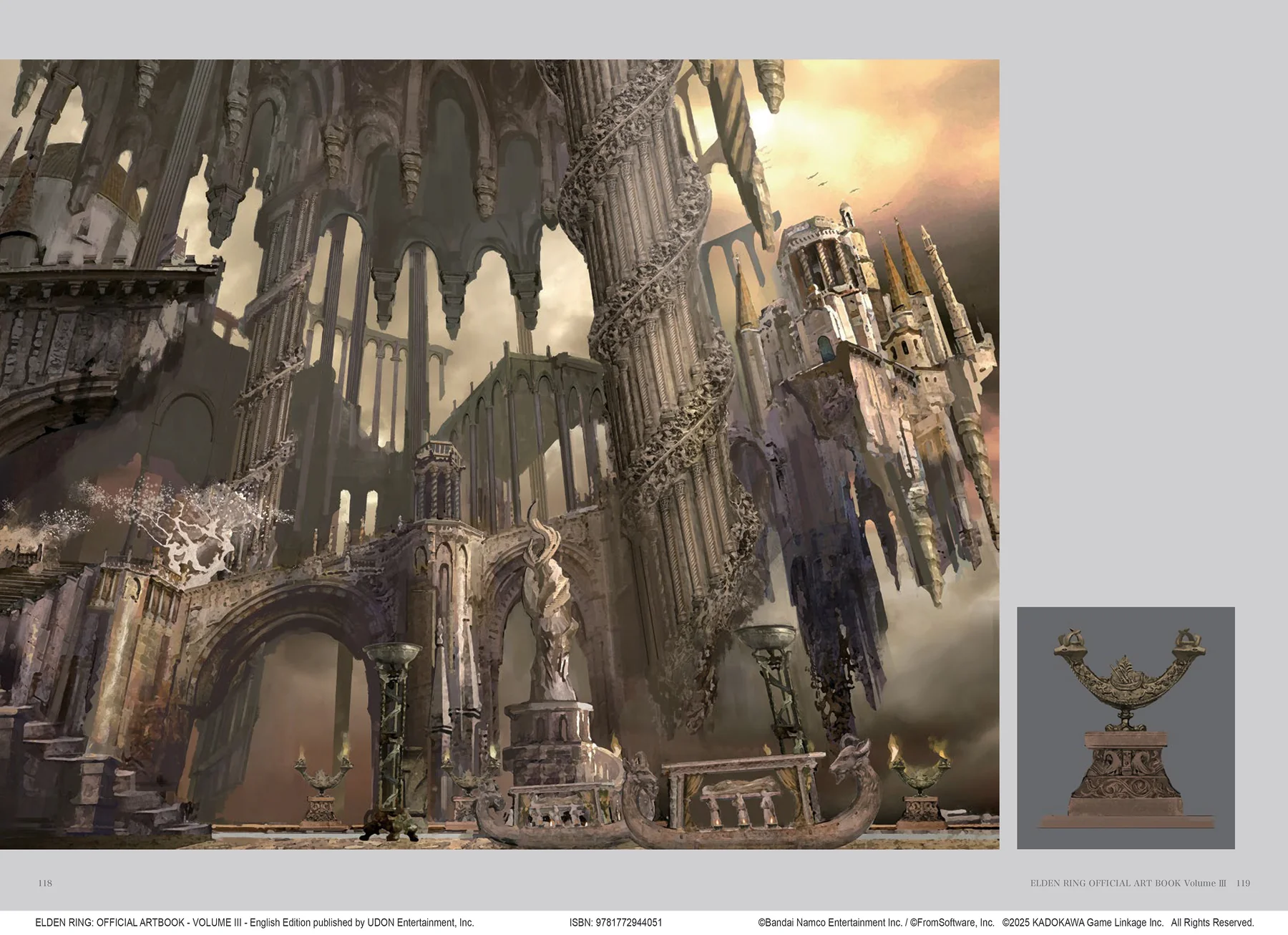
Task: Click the 'ELDEN RING OFFICIAL ART BOOK Volume III' header
Action: [x=1128, y=883]
